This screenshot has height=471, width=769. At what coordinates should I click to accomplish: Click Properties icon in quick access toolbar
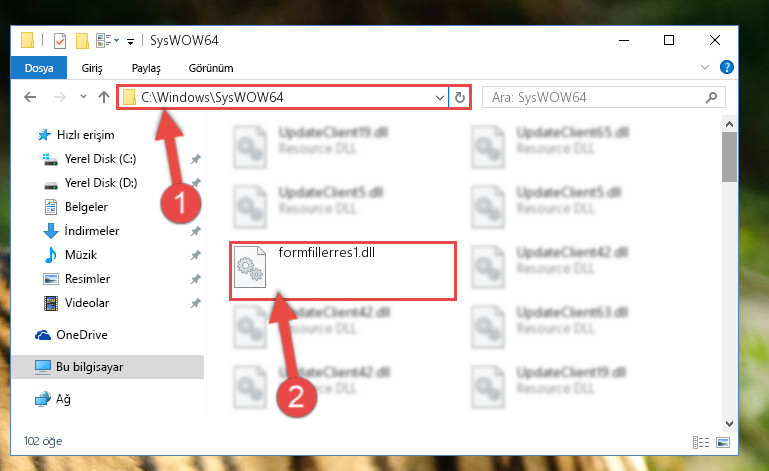click(x=60, y=41)
